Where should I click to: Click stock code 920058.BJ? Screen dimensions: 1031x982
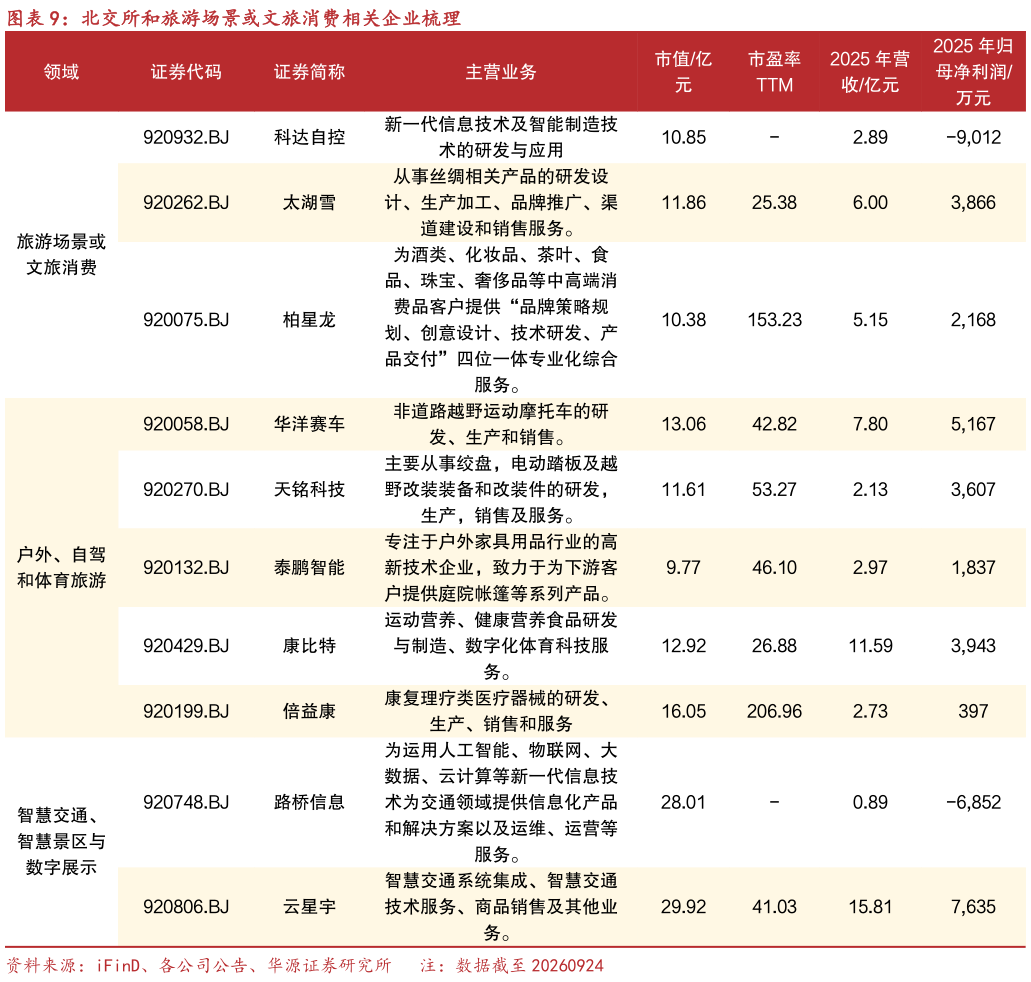tap(186, 424)
